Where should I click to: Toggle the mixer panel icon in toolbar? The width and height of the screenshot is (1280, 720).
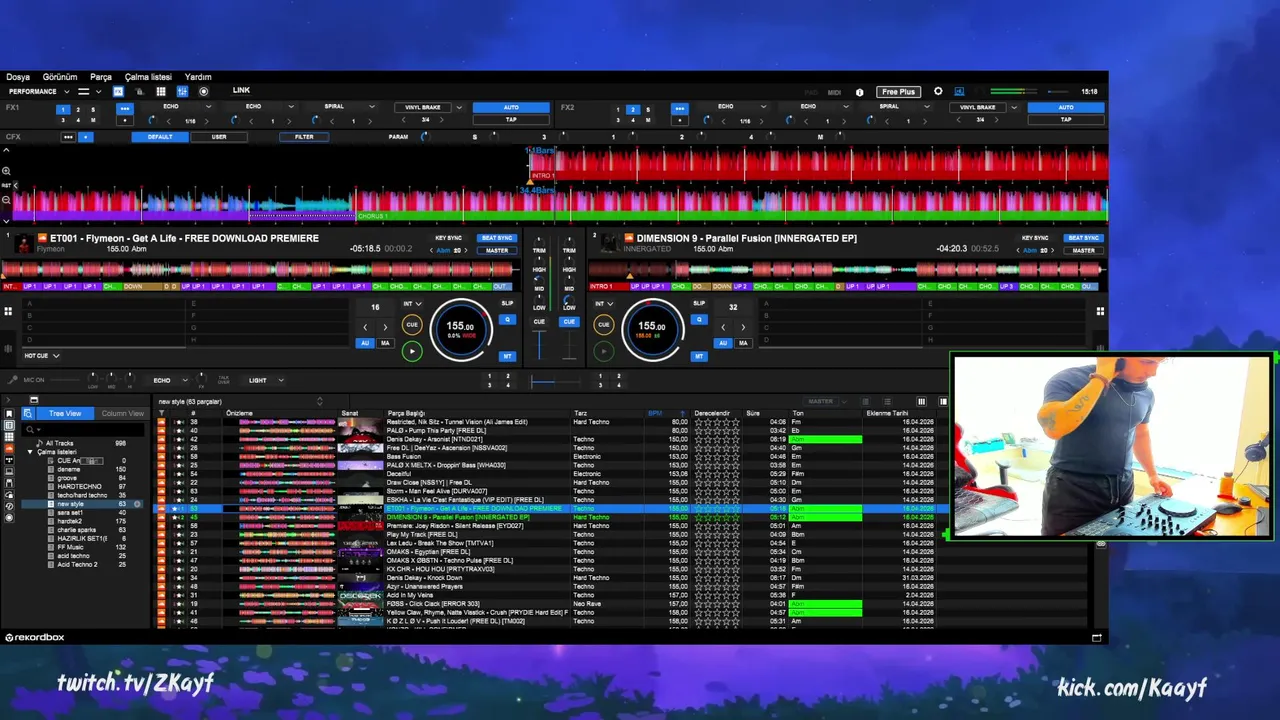tap(182, 91)
